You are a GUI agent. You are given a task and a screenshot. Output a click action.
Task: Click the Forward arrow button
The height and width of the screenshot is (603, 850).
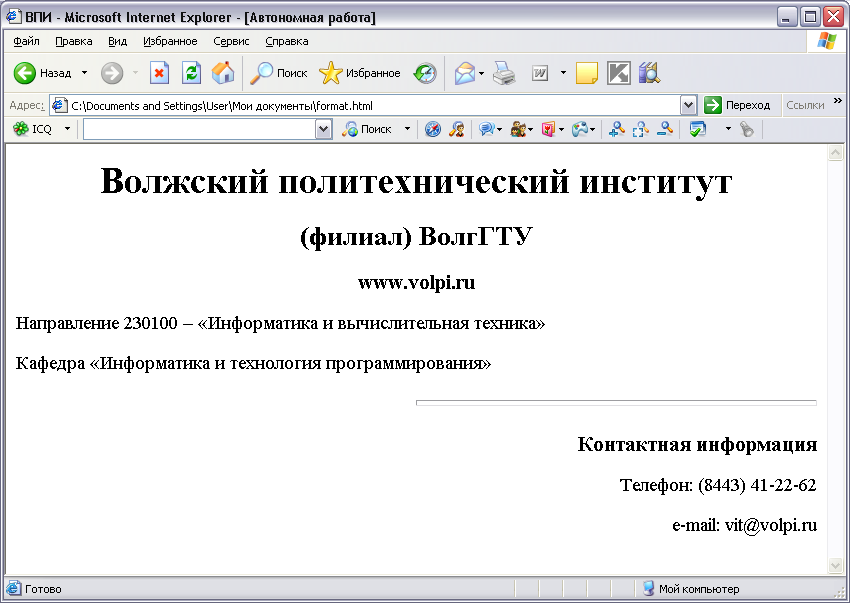[112, 73]
